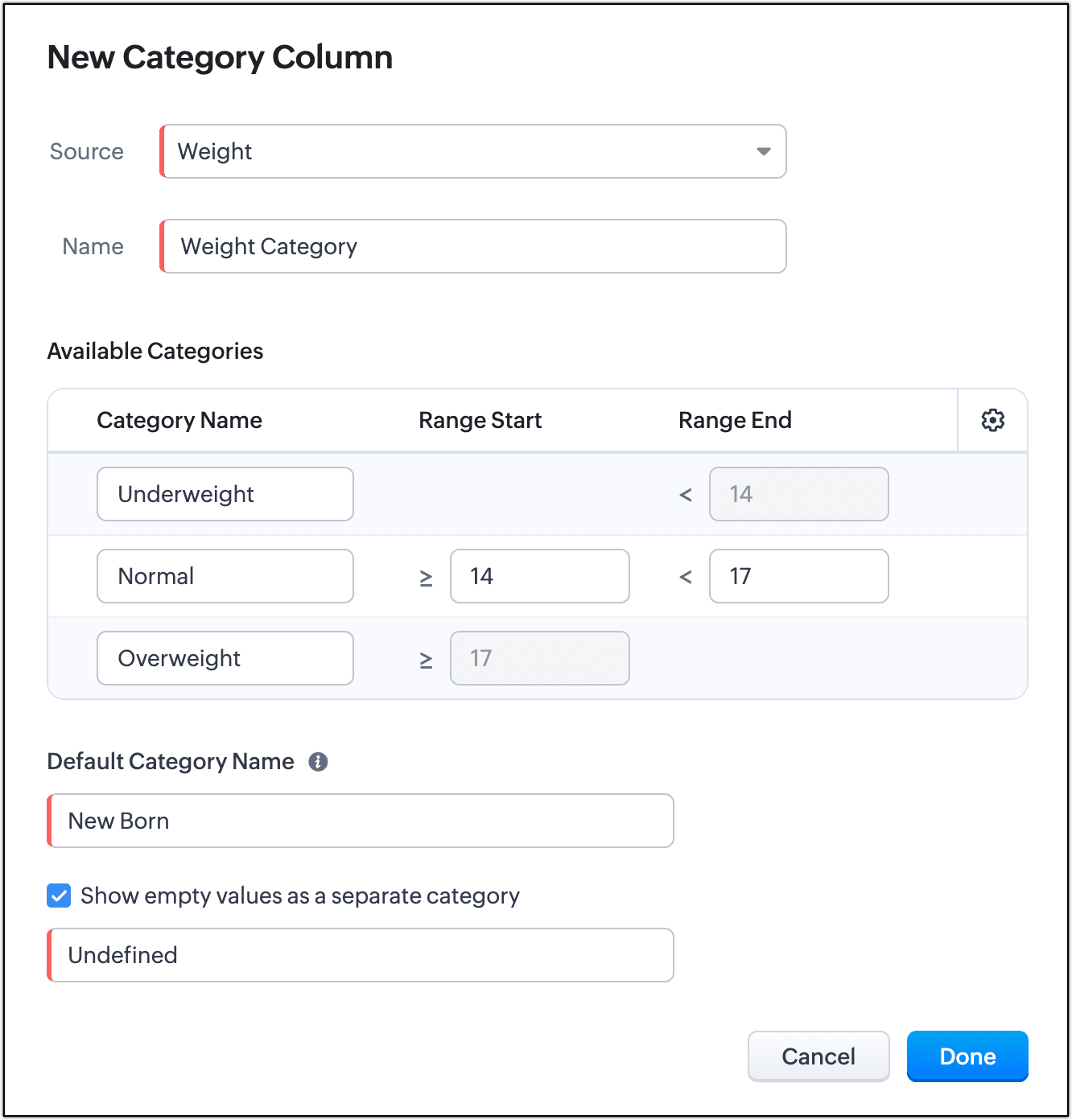Click the Range Start column header

pos(480,420)
